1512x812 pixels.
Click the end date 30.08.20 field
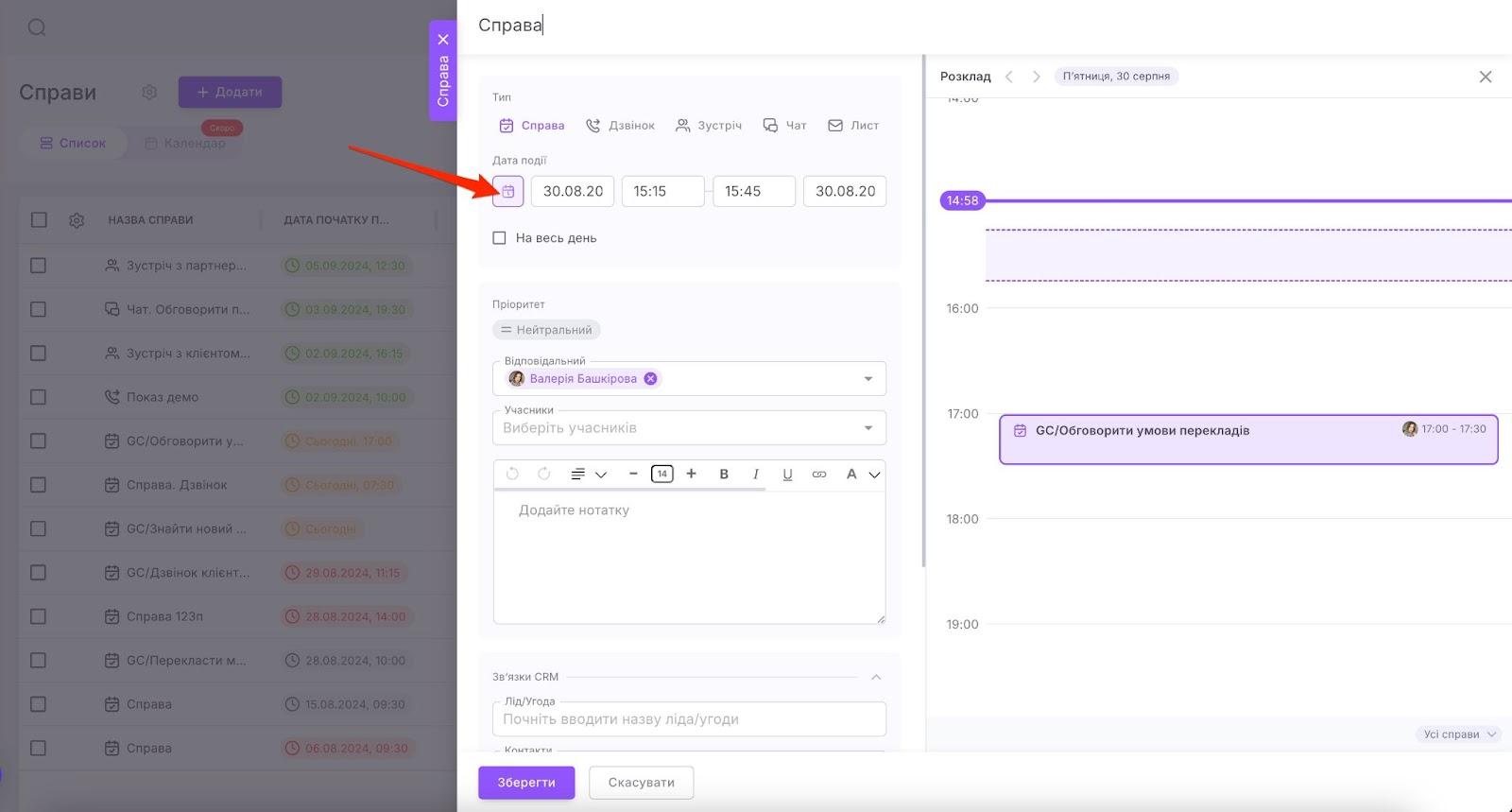tap(845, 191)
